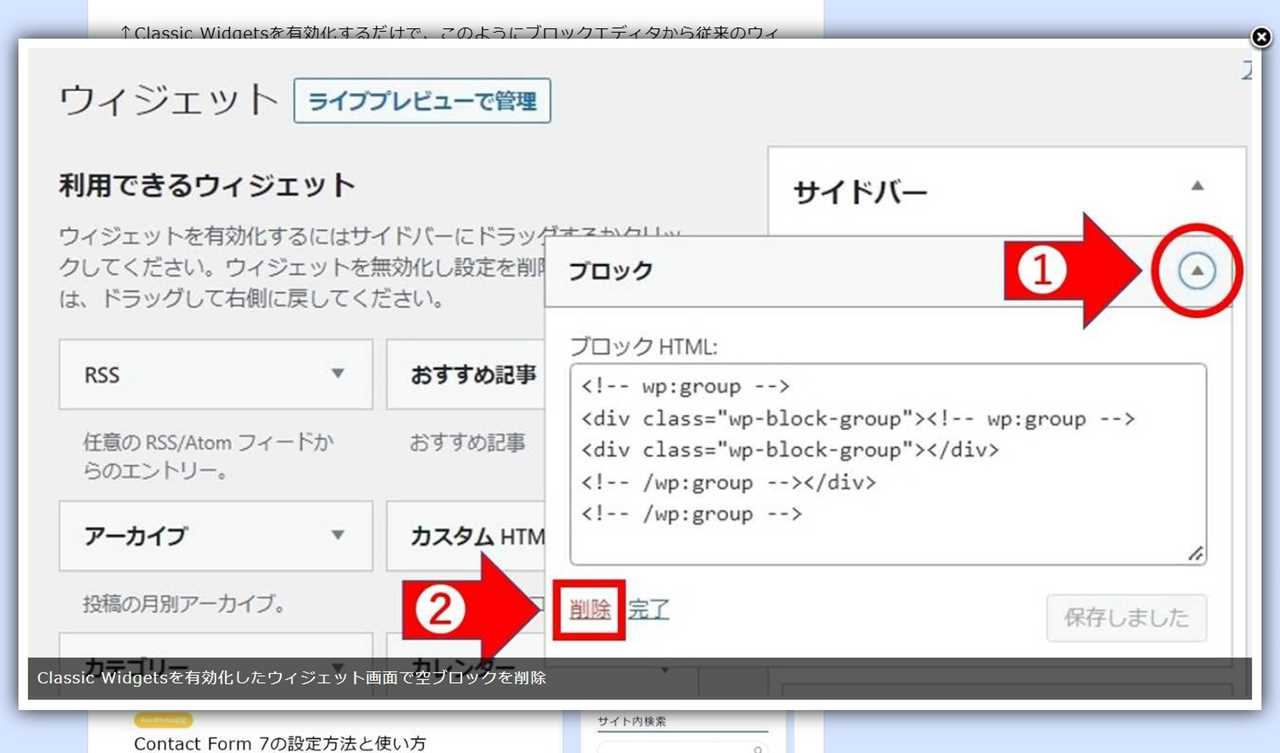Expand the RSS widget dropdown arrow
Viewport: 1280px width, 753px height.
click(x=338, y=374)
